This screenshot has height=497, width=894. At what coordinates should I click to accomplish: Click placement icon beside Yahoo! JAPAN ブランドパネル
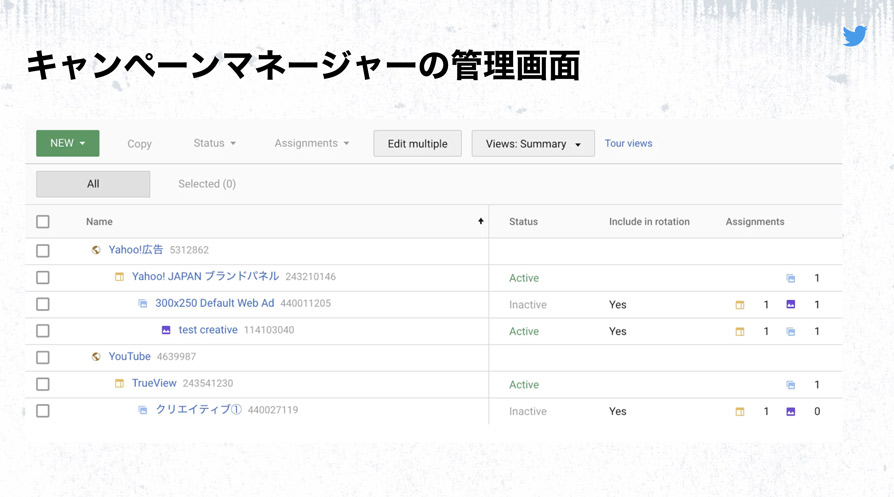point(119,277)
